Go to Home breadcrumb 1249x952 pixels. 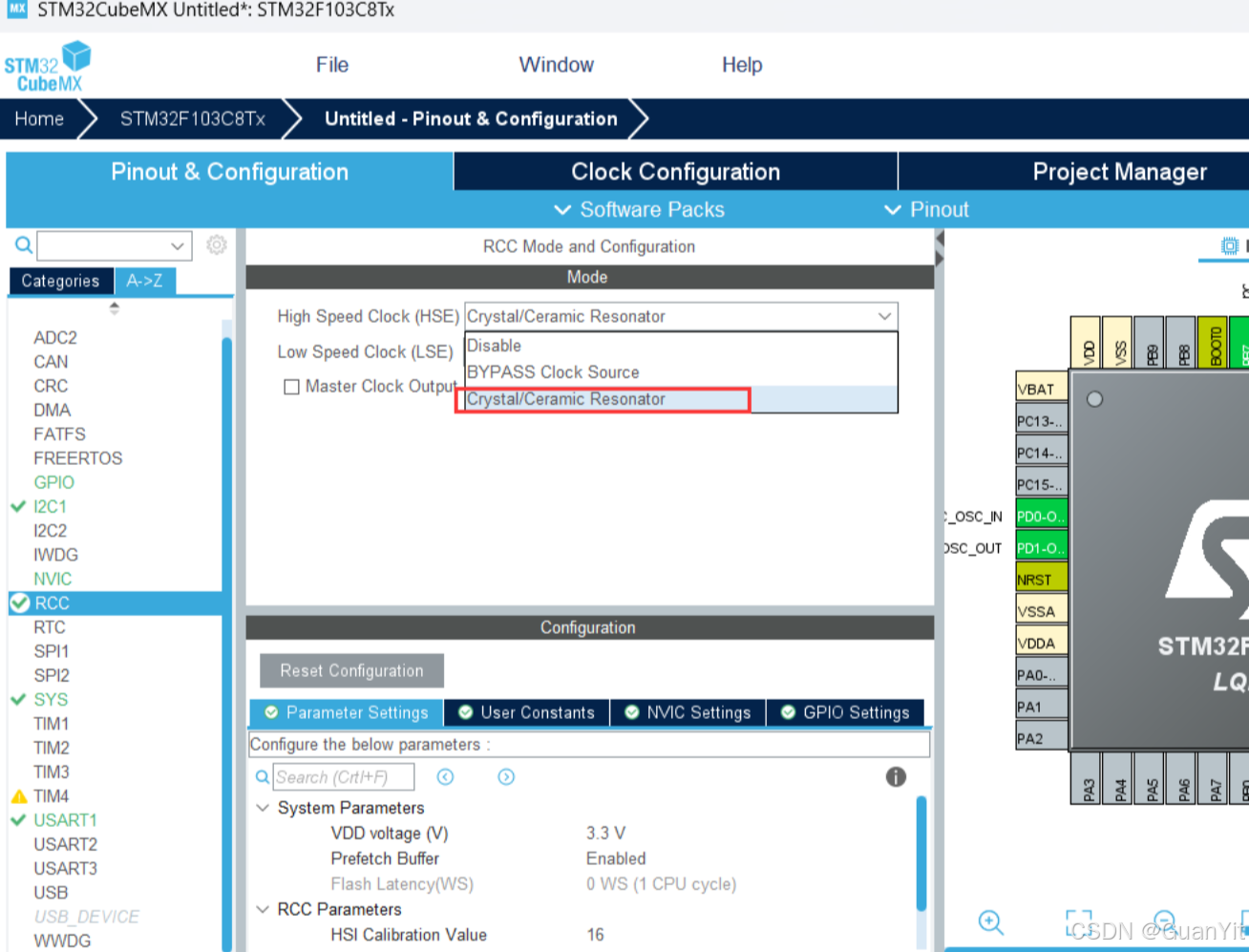tap(39, 118)
